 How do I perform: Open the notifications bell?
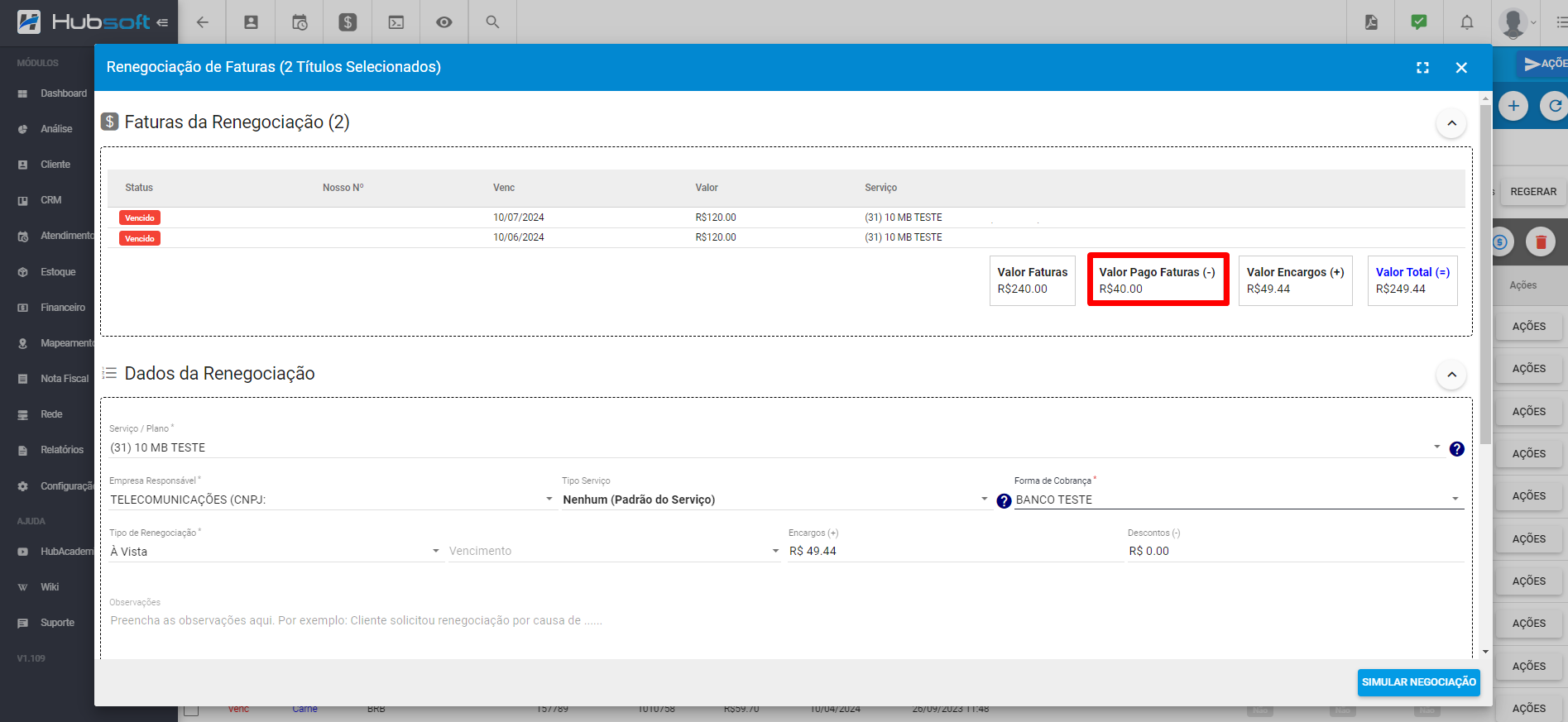1467,22
